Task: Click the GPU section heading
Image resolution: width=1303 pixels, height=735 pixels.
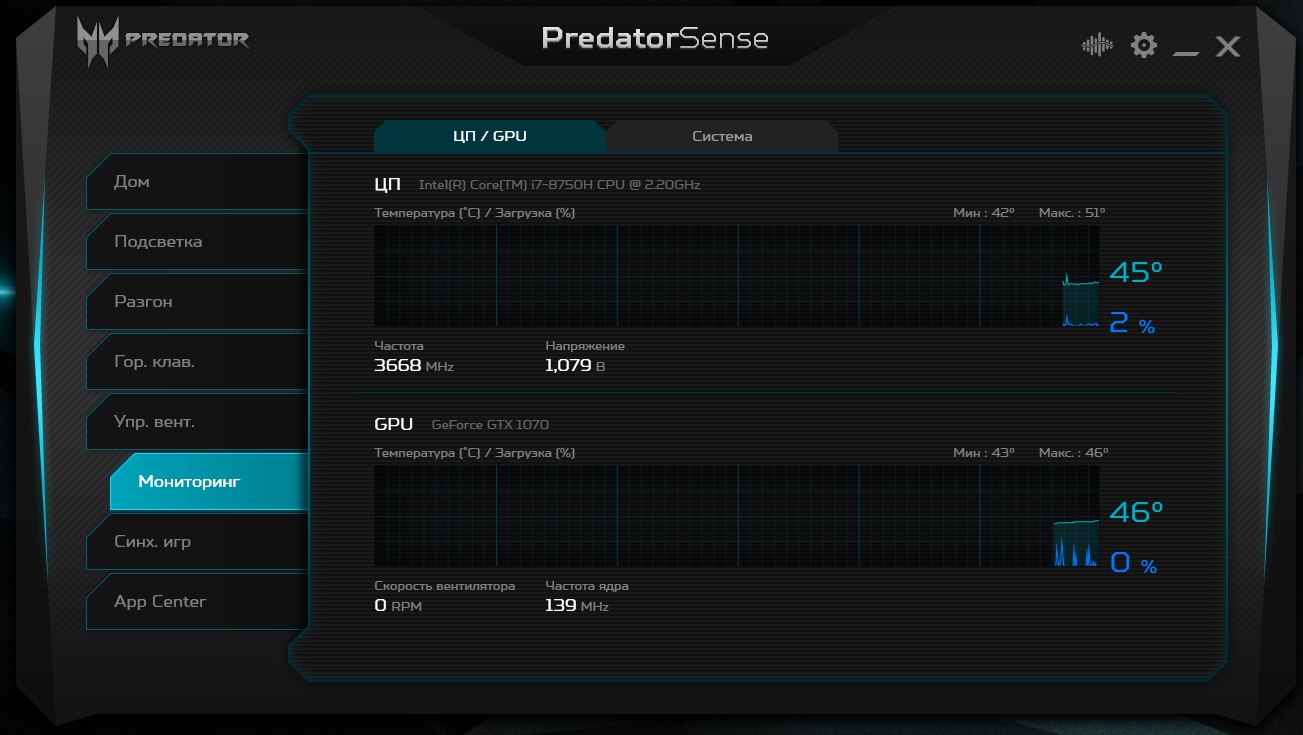Action: pyautogui.click(x=393, y=424)
